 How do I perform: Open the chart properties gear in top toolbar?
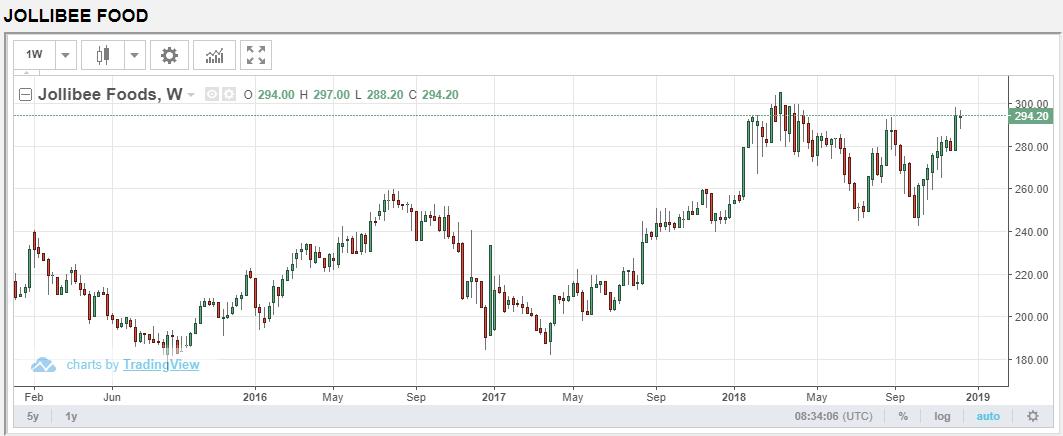(169, 55)
